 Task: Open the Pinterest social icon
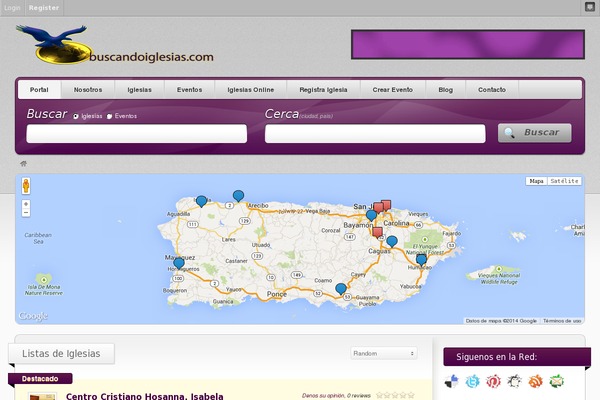coord(494,381)
